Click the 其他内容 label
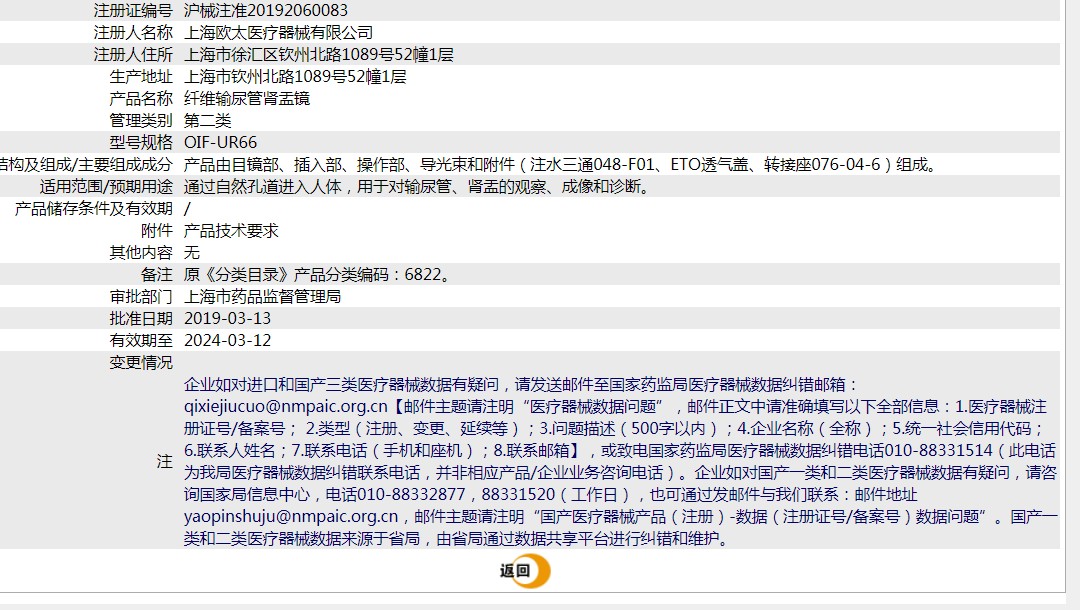The width and height of the screenshot is (1080, 610). point(141,253)
